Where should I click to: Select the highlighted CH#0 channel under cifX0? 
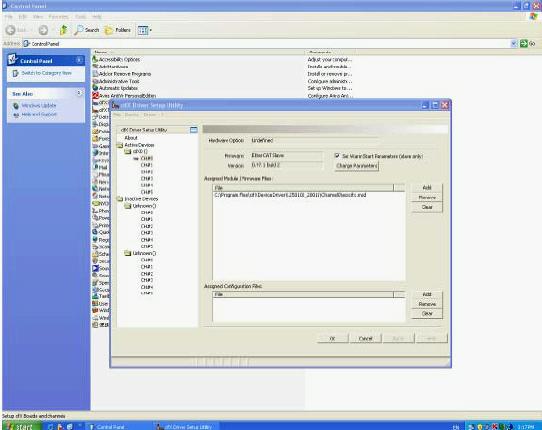pyautogui.click(x=147, y=158)
